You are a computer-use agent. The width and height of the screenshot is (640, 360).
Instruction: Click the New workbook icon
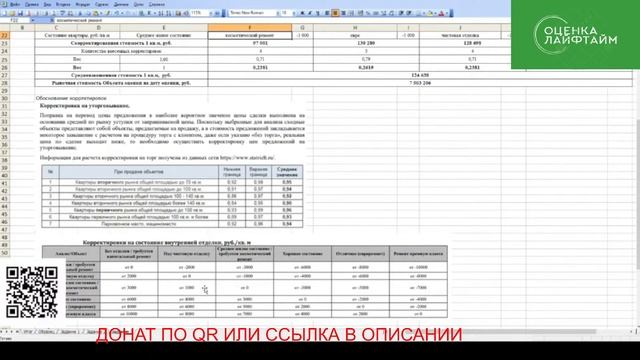(x=4, y=13)
